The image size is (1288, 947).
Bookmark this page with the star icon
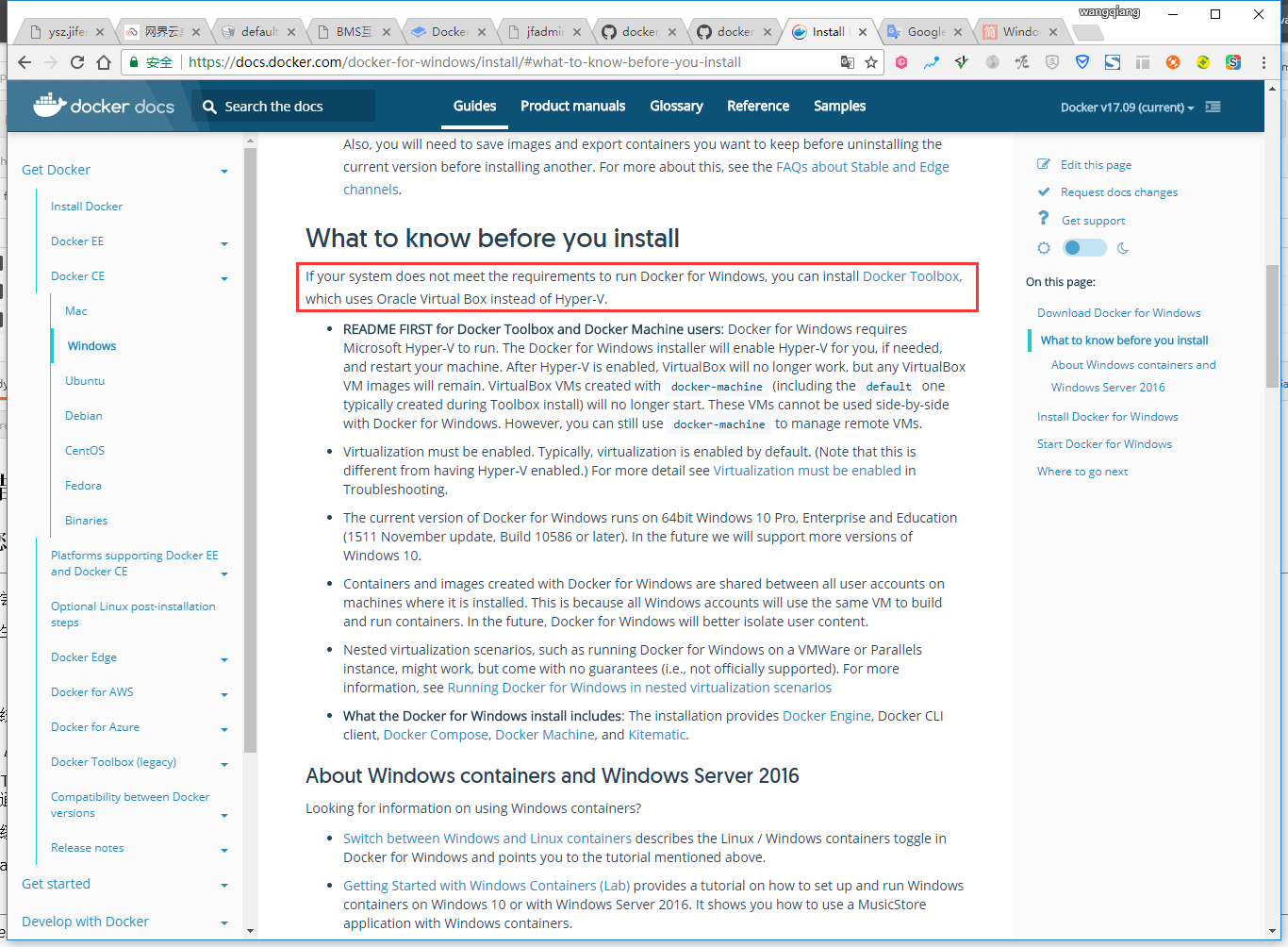[x=871, y=62]
